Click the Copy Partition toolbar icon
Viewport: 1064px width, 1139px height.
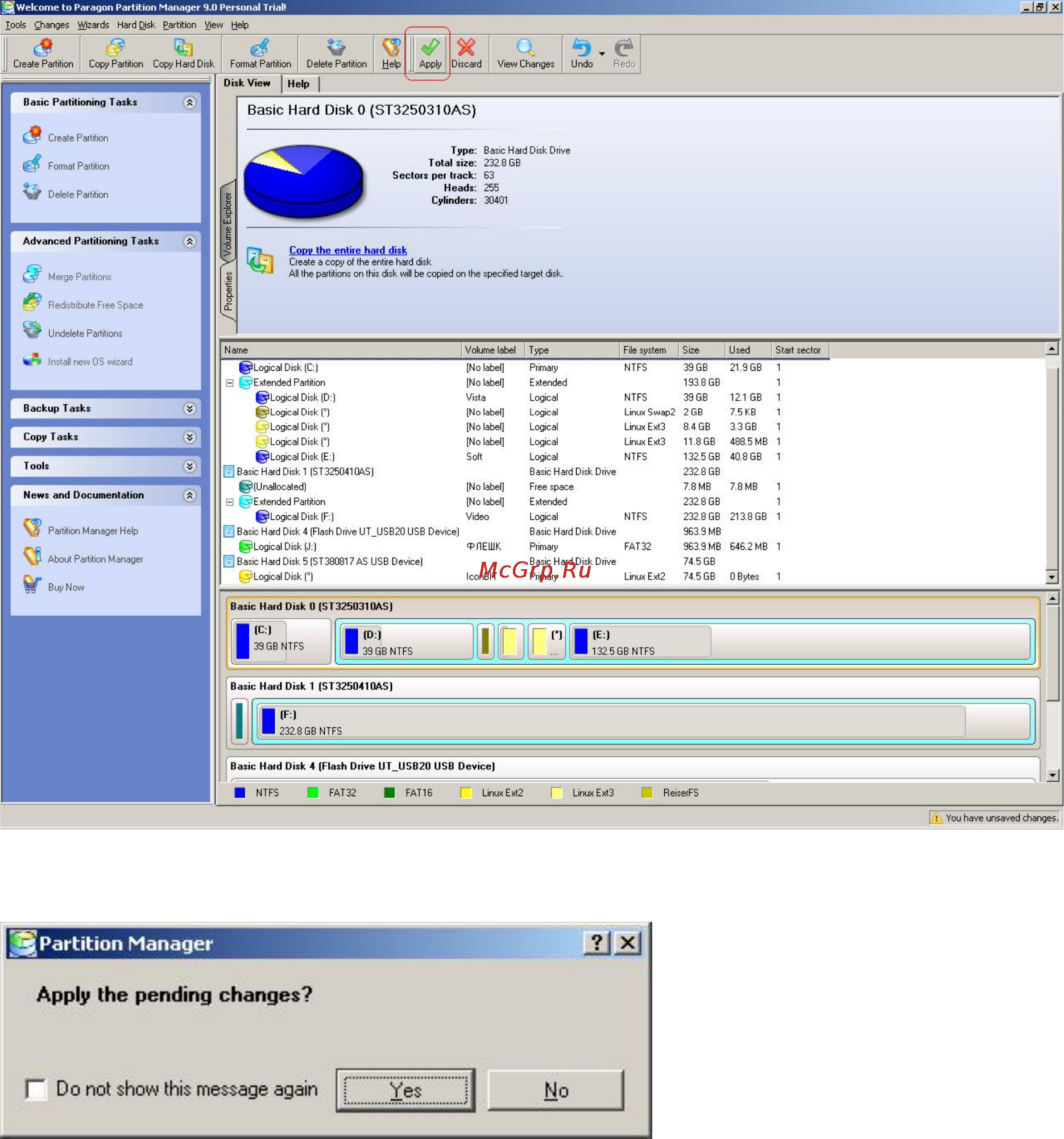pyautogui.click(x=116, y=54)
